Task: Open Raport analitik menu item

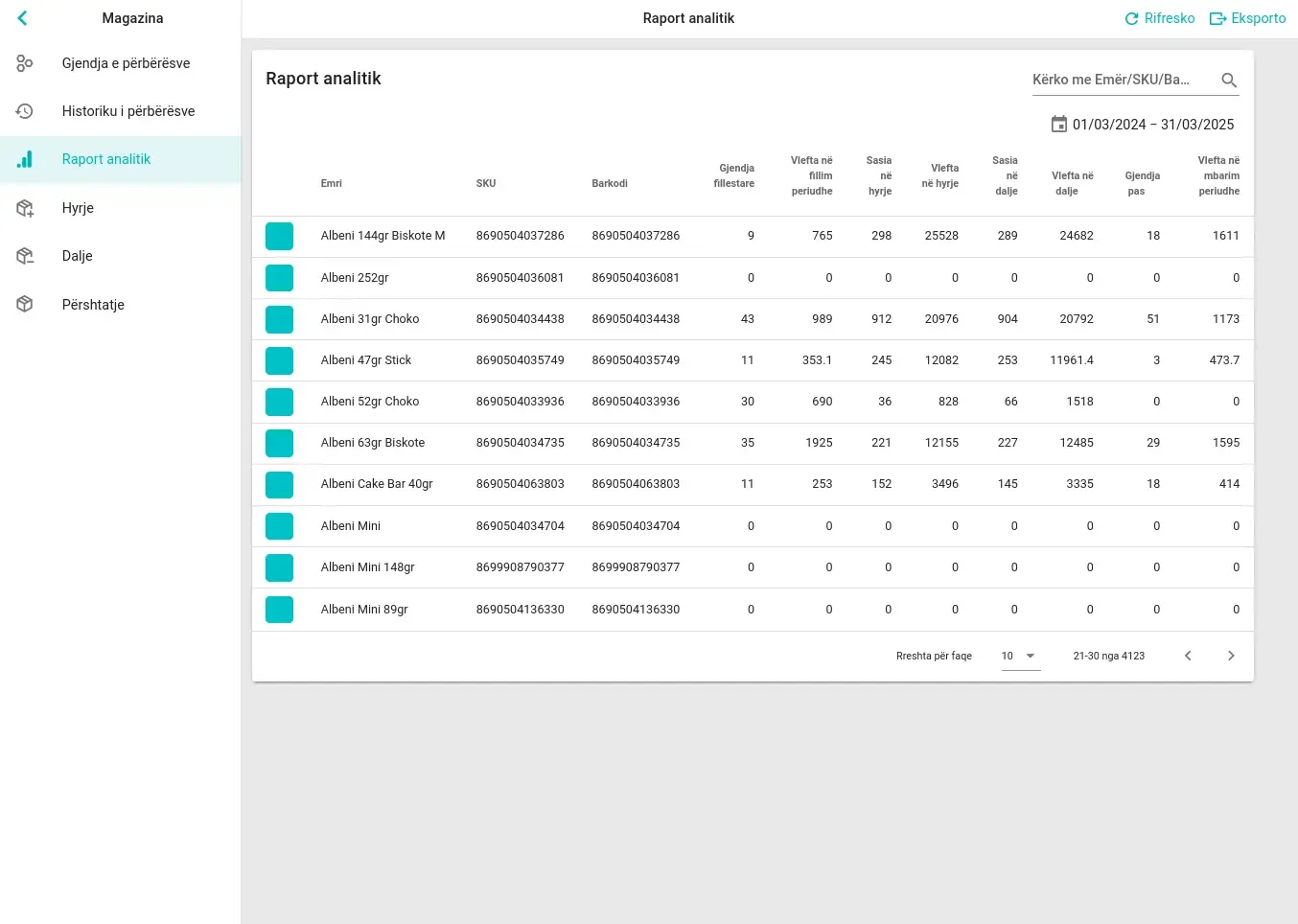Action: click(x=106, y=159)
